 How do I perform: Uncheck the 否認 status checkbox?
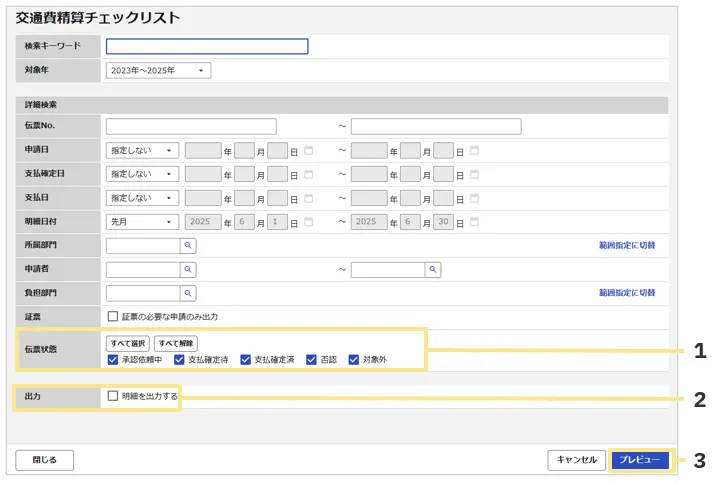point(312,359)
